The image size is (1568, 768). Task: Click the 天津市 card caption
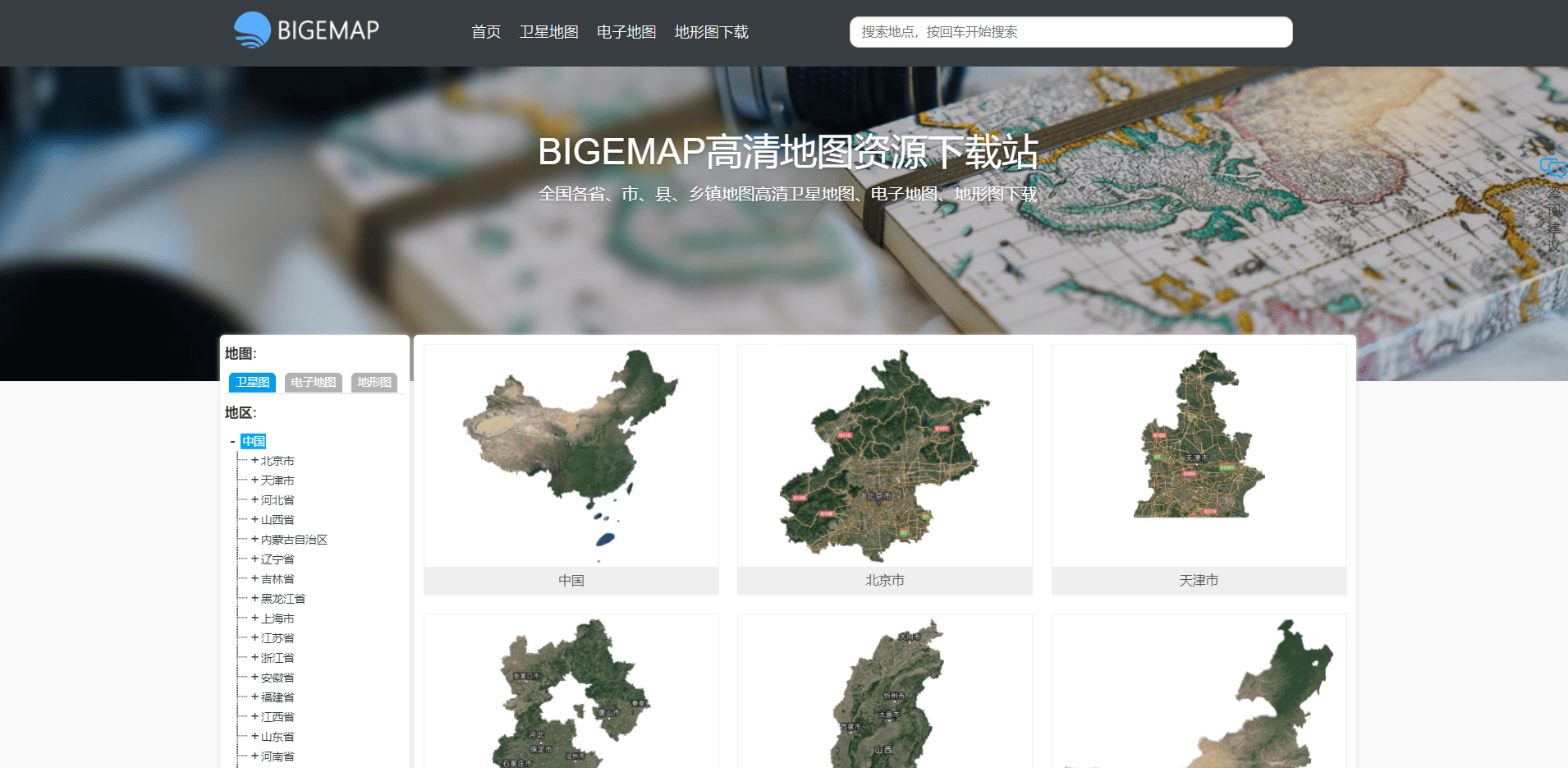tap(1199, 581)
